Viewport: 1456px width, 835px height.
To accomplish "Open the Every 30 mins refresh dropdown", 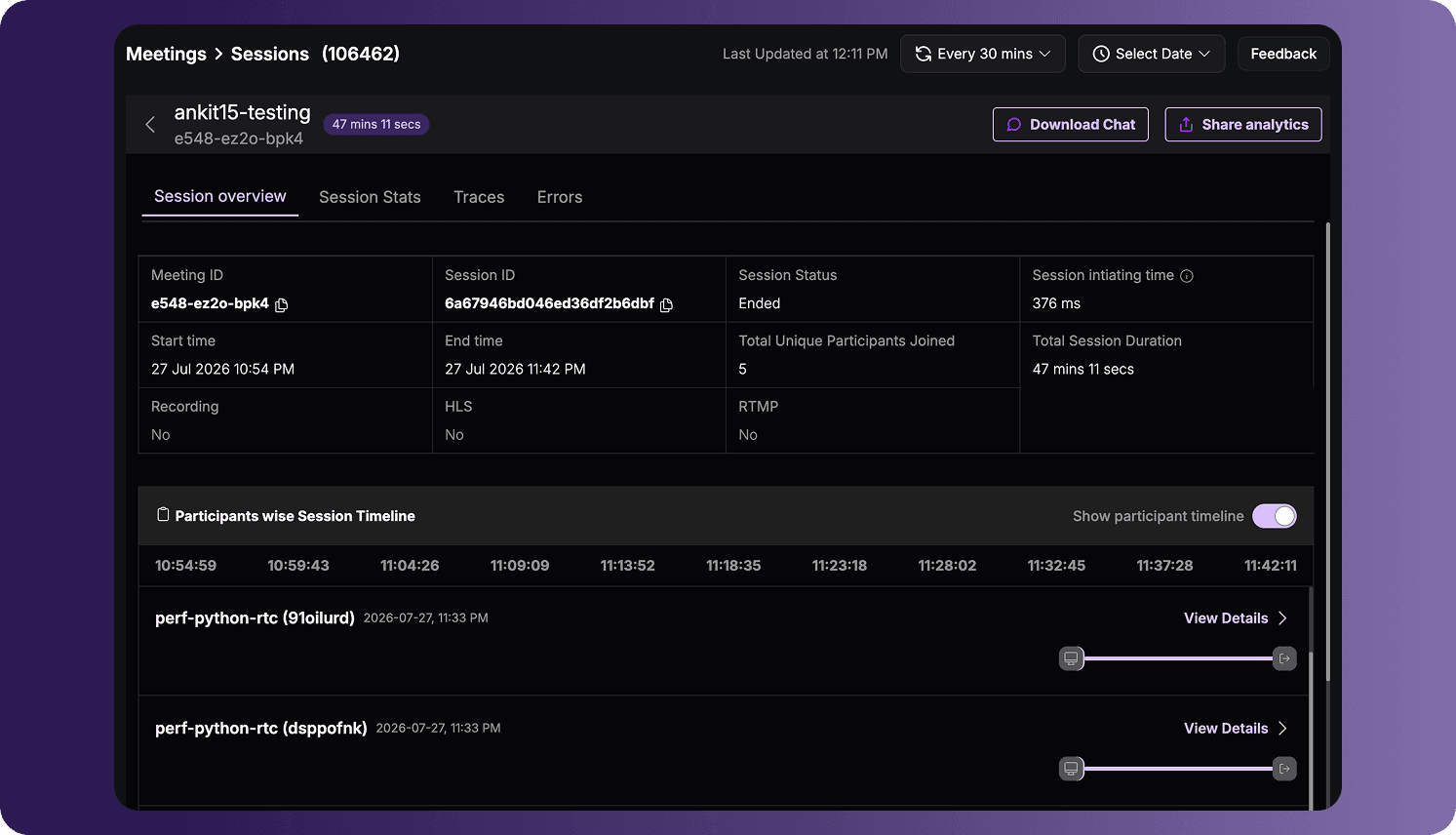I will [983, 54].
